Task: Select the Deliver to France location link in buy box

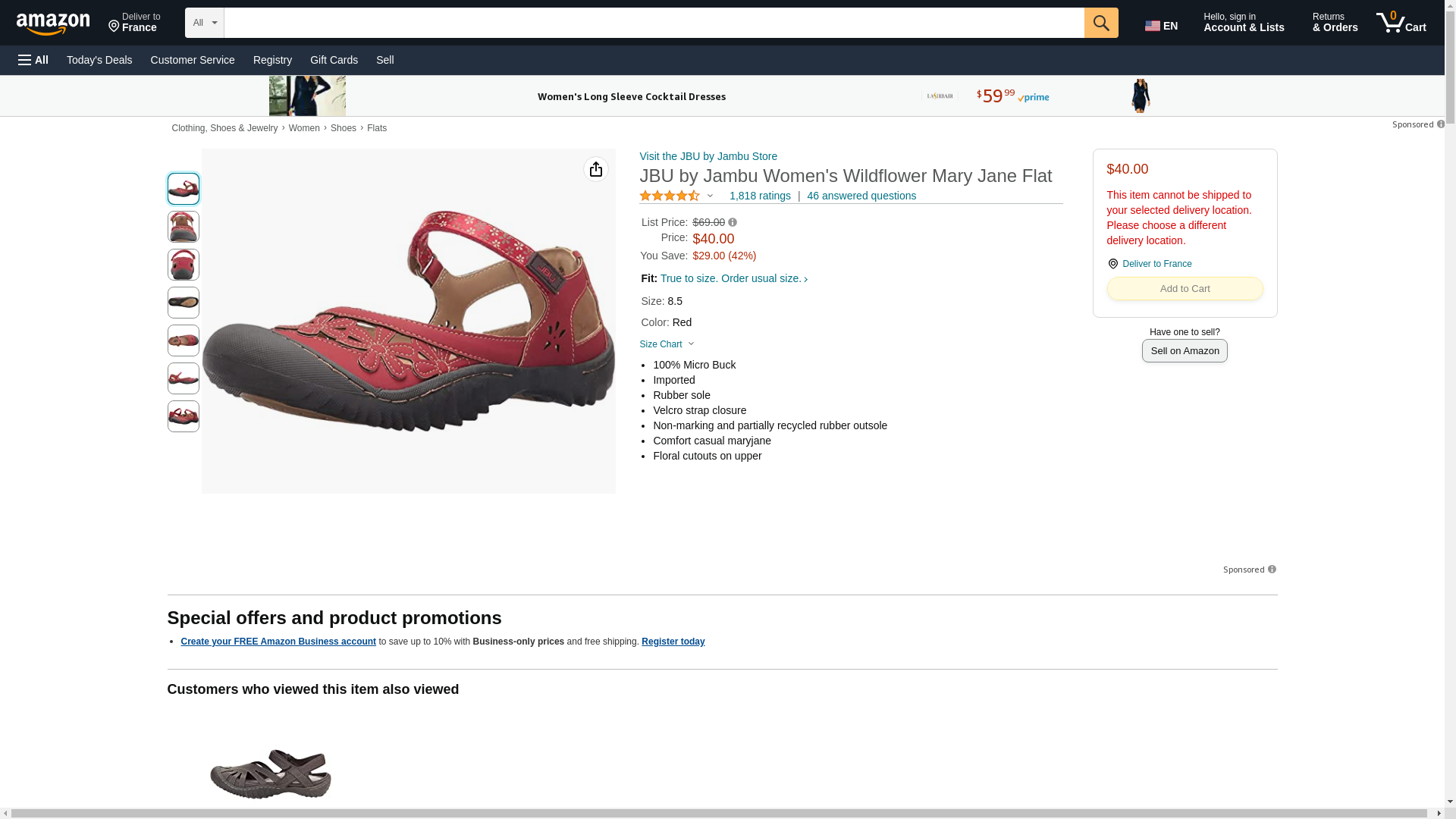Action: click(x=1156, y=264)
